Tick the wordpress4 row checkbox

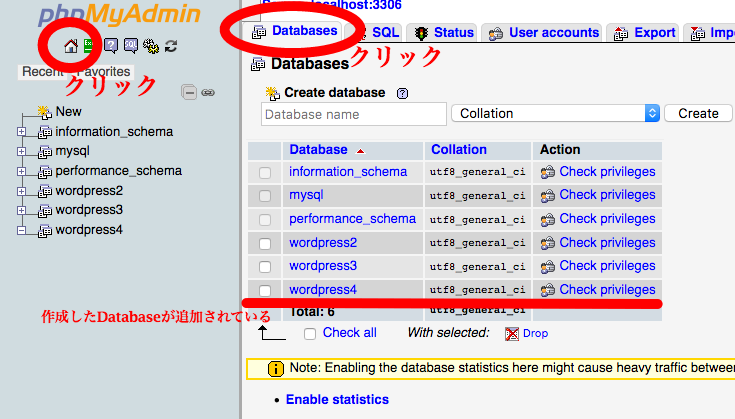click(265, 291)
